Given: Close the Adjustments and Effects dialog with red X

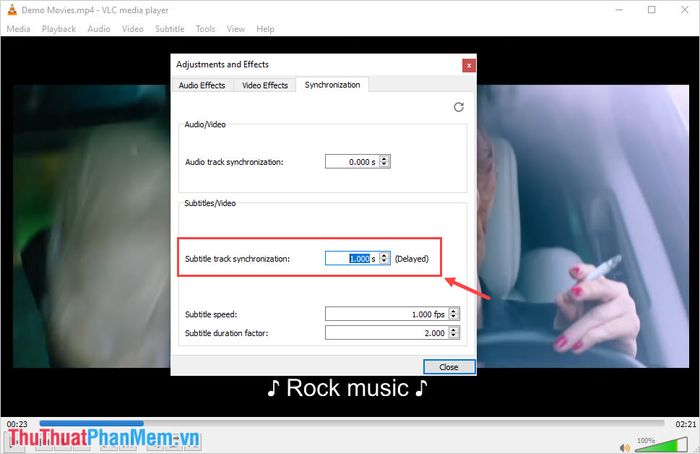Looking at the screenshot, I should 469,66.
